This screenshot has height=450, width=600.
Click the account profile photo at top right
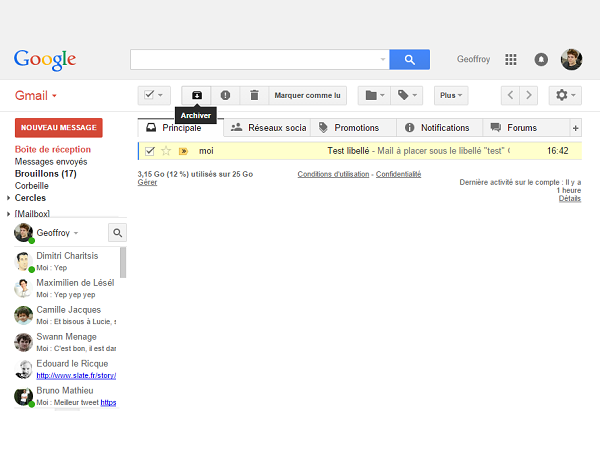tap(571, 59)
